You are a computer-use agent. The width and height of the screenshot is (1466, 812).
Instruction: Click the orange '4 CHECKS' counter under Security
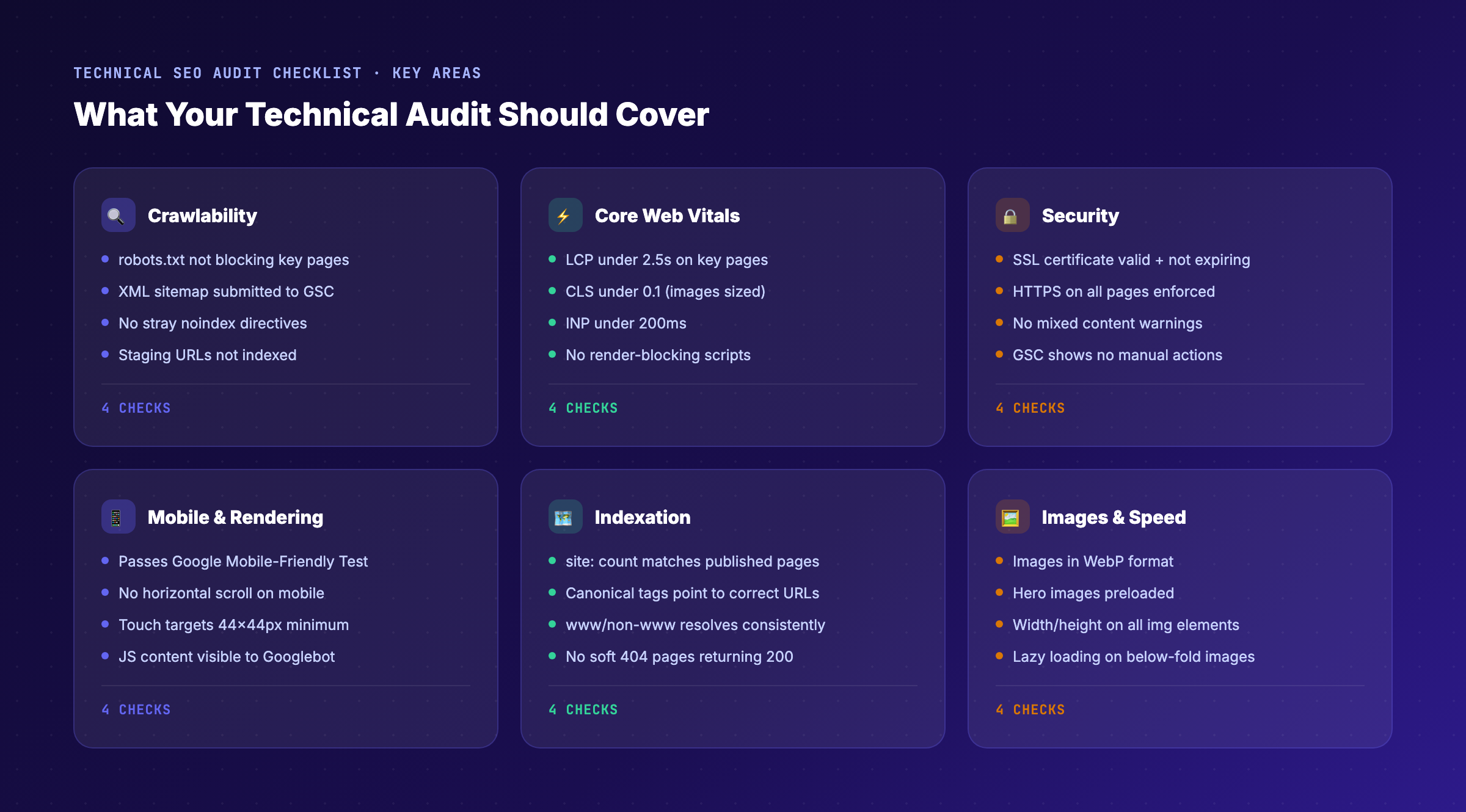[x=1030, y=408]
